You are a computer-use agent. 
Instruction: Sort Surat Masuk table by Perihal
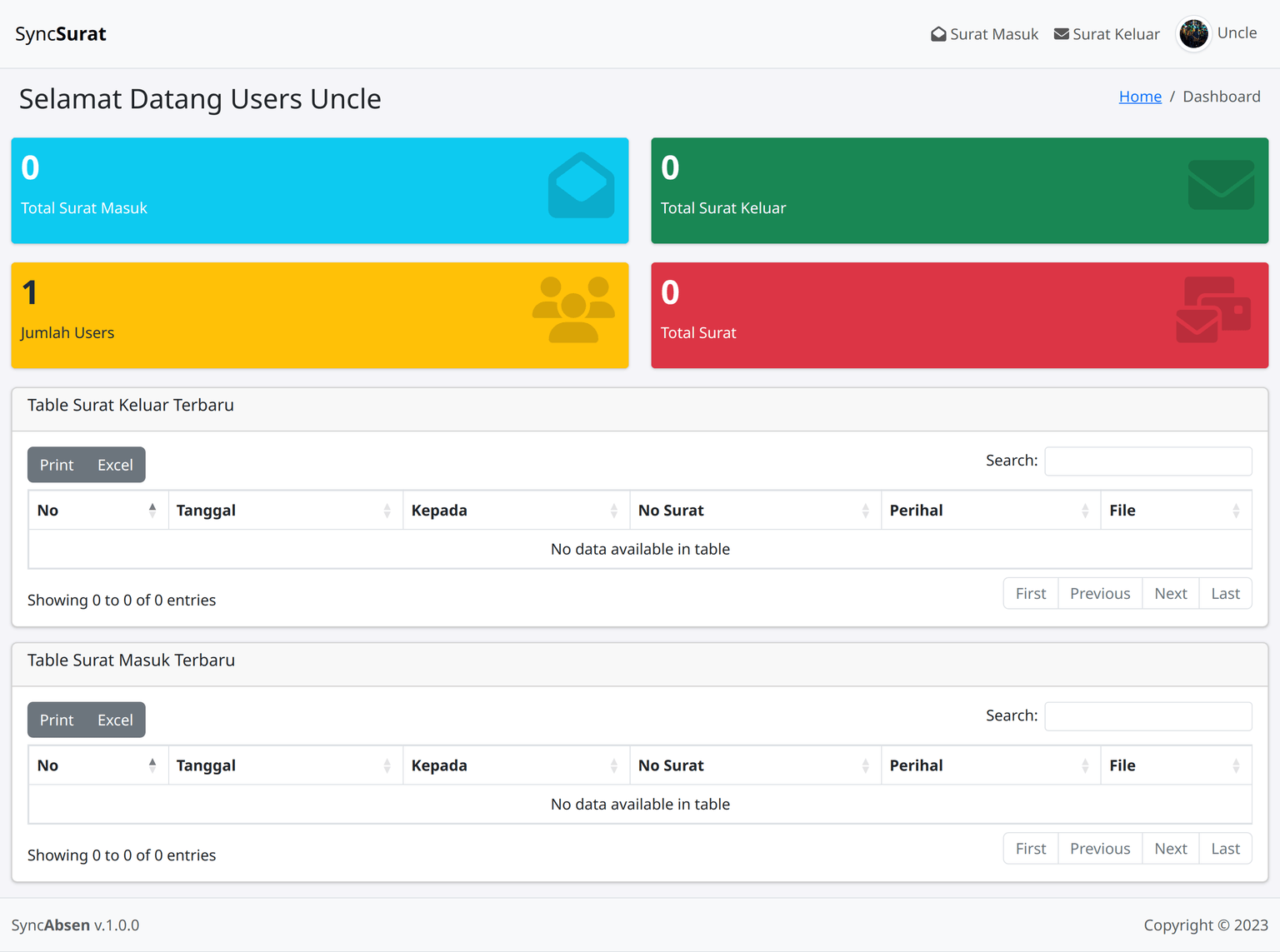point(990,765)
